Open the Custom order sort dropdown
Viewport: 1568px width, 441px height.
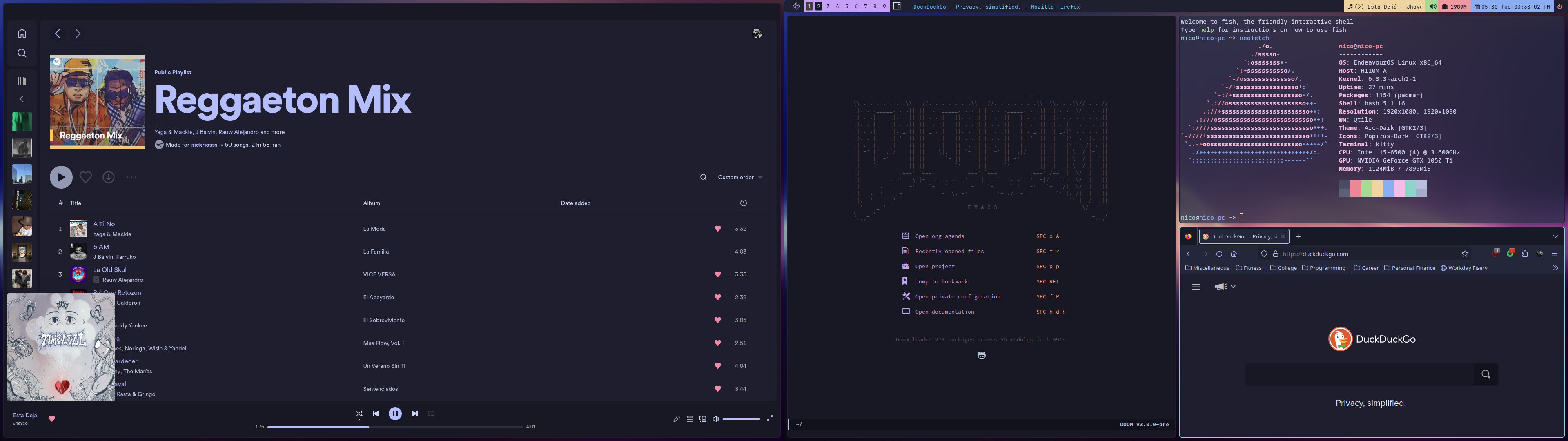740,177
